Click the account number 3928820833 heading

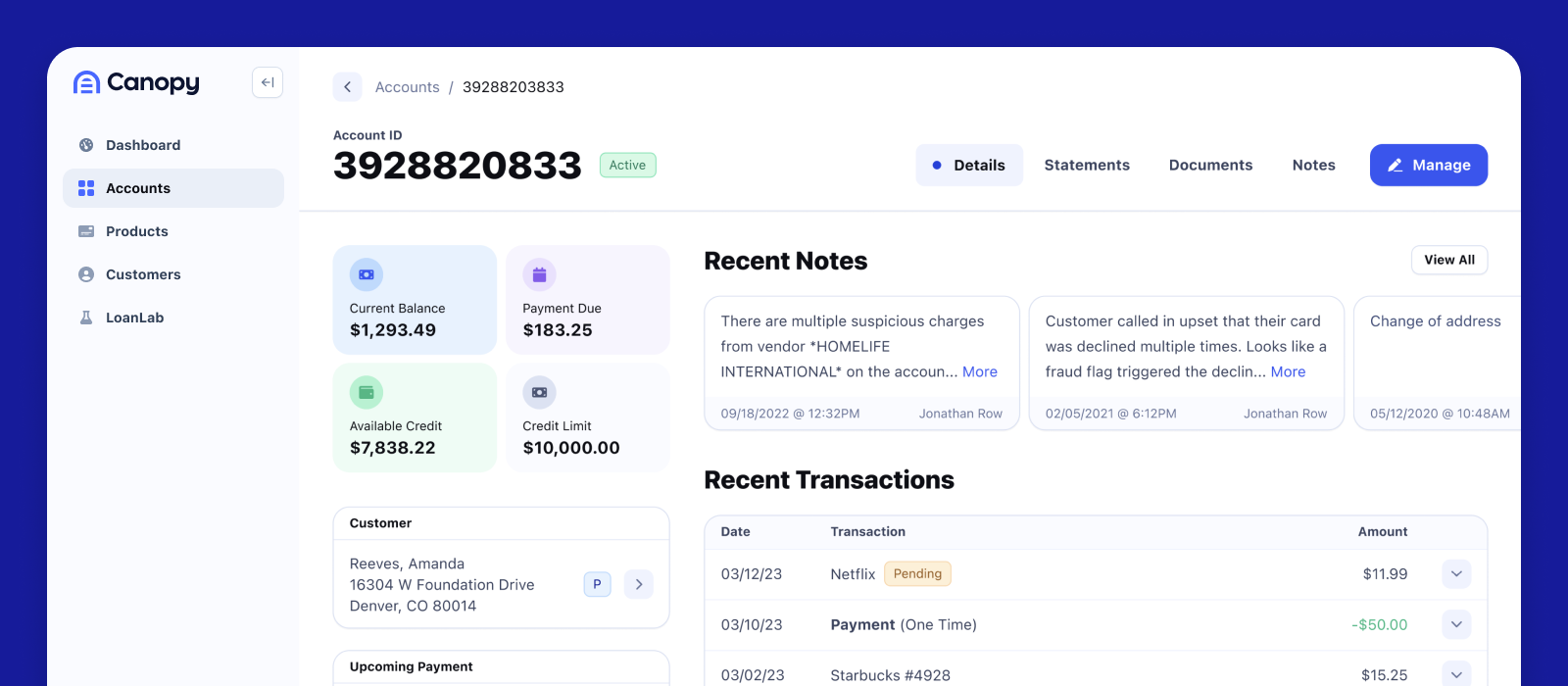[458, 166]
